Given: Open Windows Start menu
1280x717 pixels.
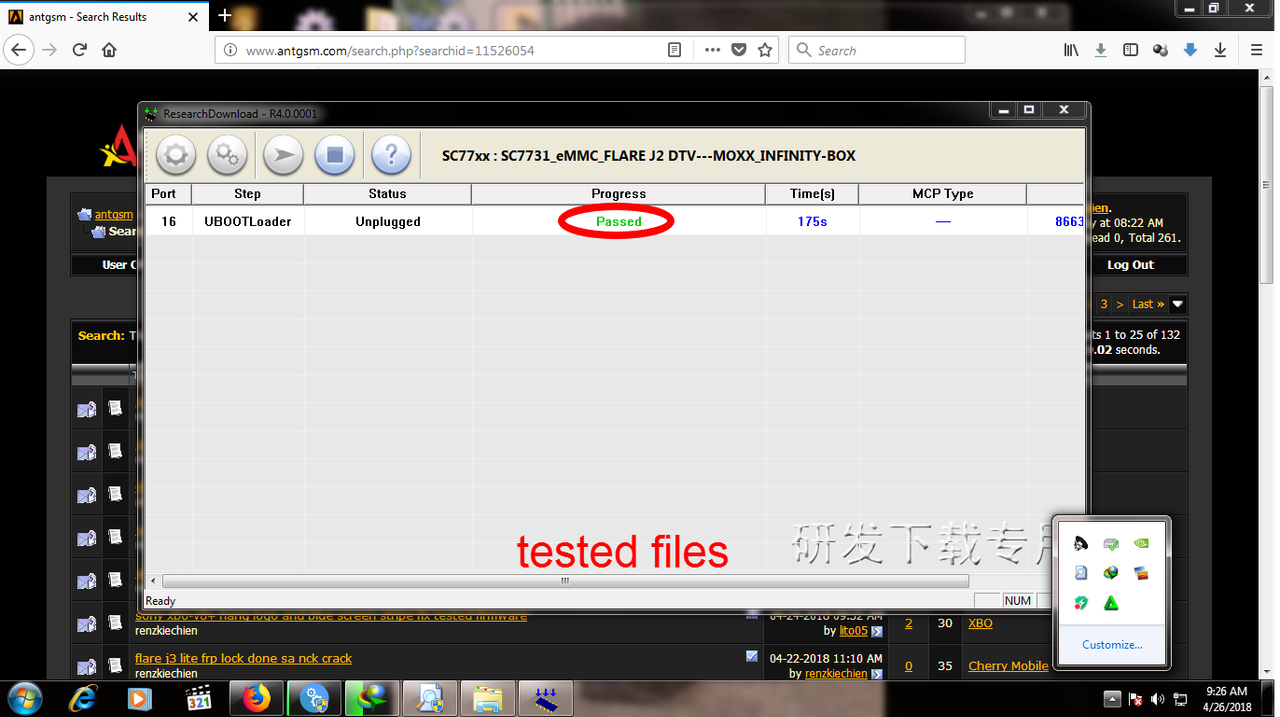Looking at the screenshot, I should (x=24, y=698).
